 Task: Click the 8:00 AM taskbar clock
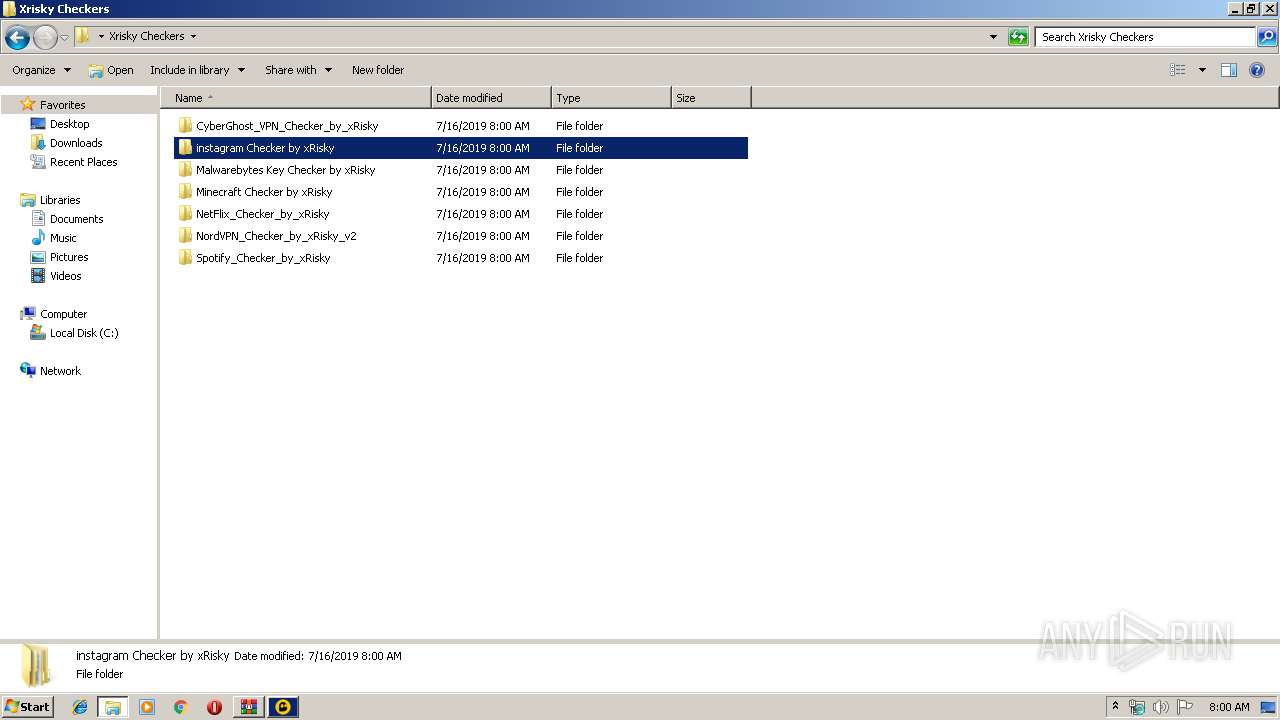point(1229,707)
